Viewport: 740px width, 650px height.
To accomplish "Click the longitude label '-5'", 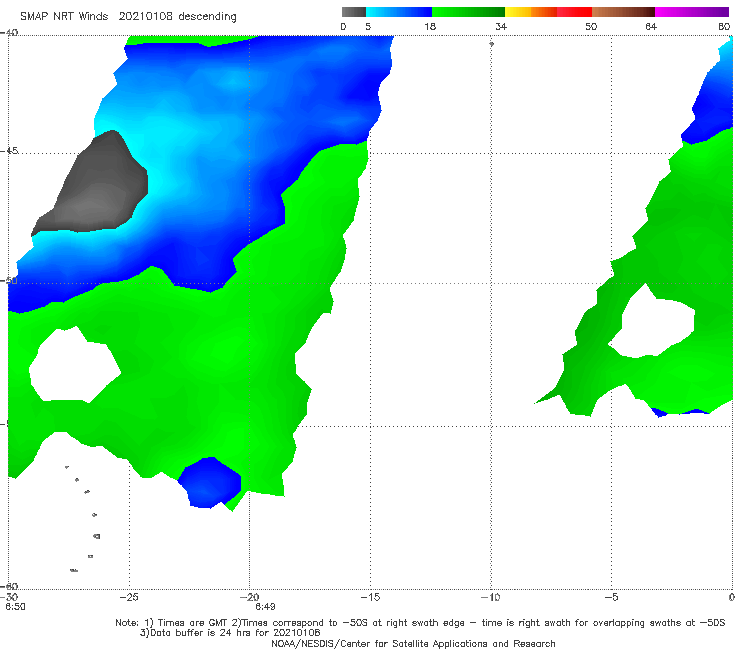I will tap(611, 597).
